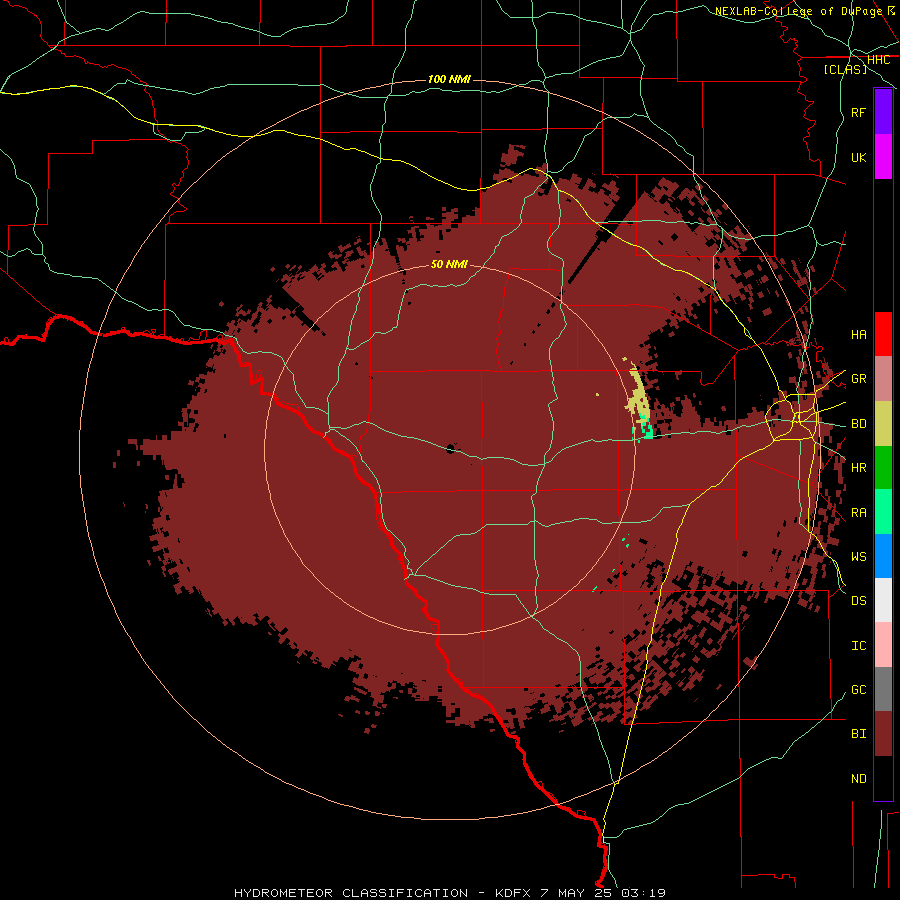The width and height of the screenshot is (900, 900).
Task: Click the WS blue legend swatch
Action: point(883,556)
